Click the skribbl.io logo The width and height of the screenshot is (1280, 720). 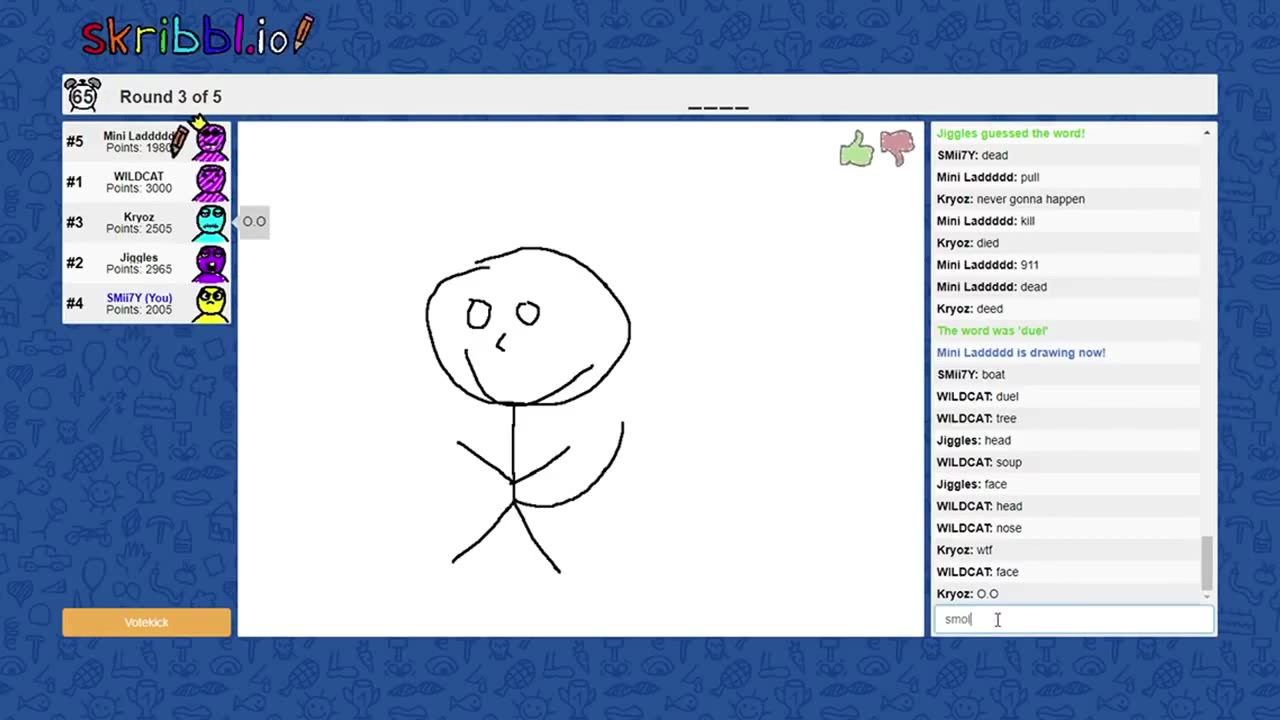tap(197, 36)
